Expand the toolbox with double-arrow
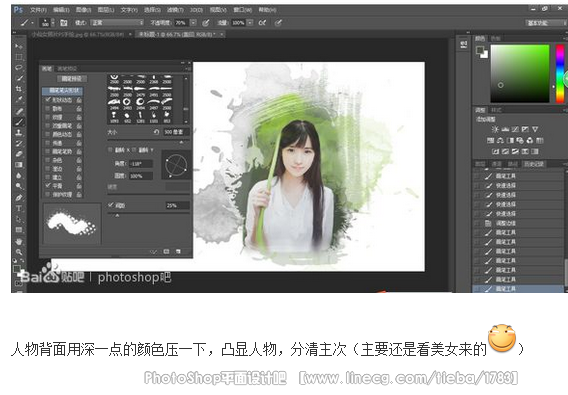 point(14,33)
